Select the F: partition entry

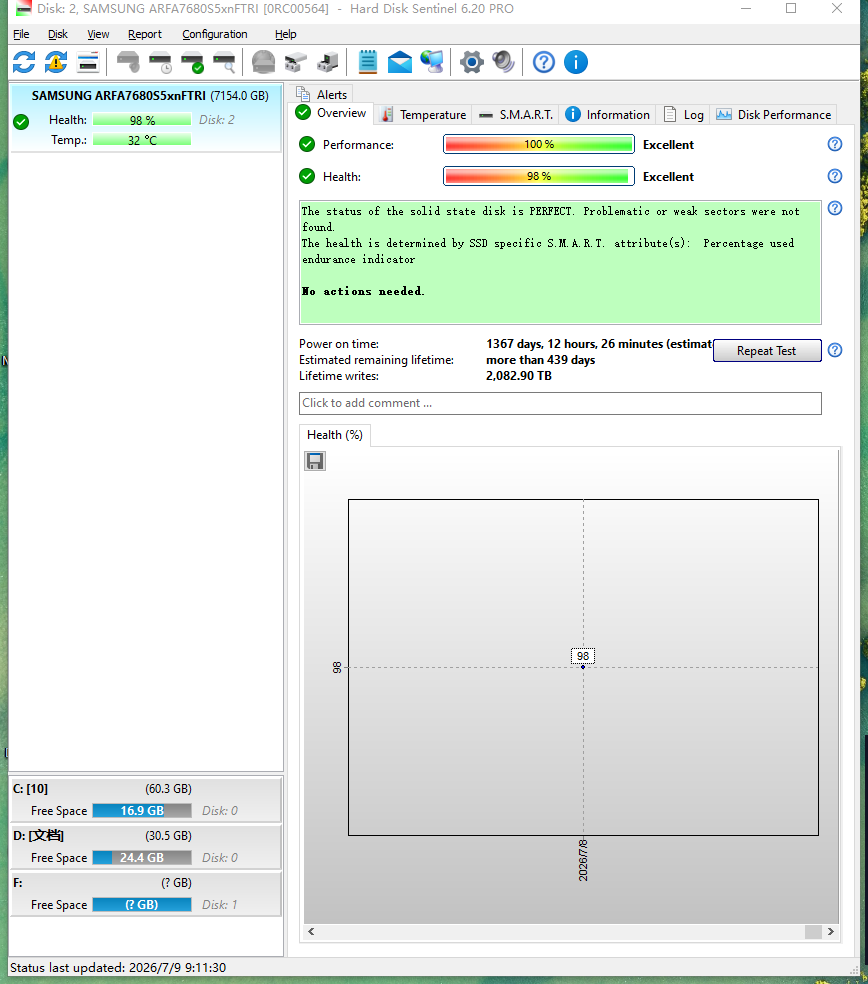pyautogui.click(x=146, y=894)
